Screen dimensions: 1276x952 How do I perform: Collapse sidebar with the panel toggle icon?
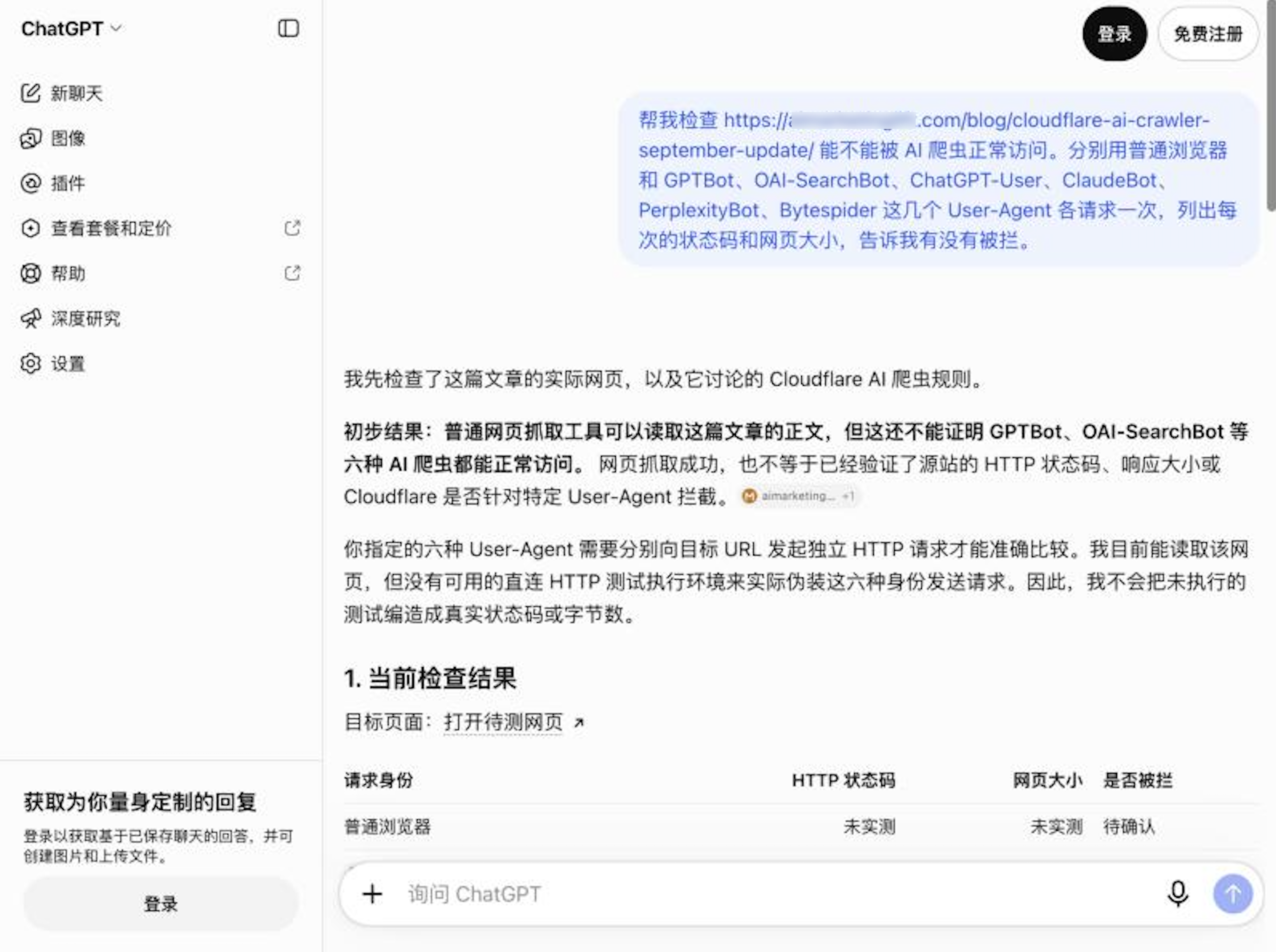pyautogui.click(x=288, y=28)
